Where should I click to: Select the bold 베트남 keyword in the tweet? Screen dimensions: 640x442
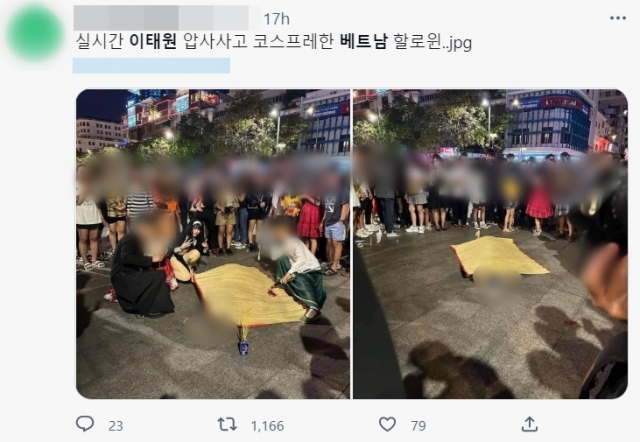(363, 42)
